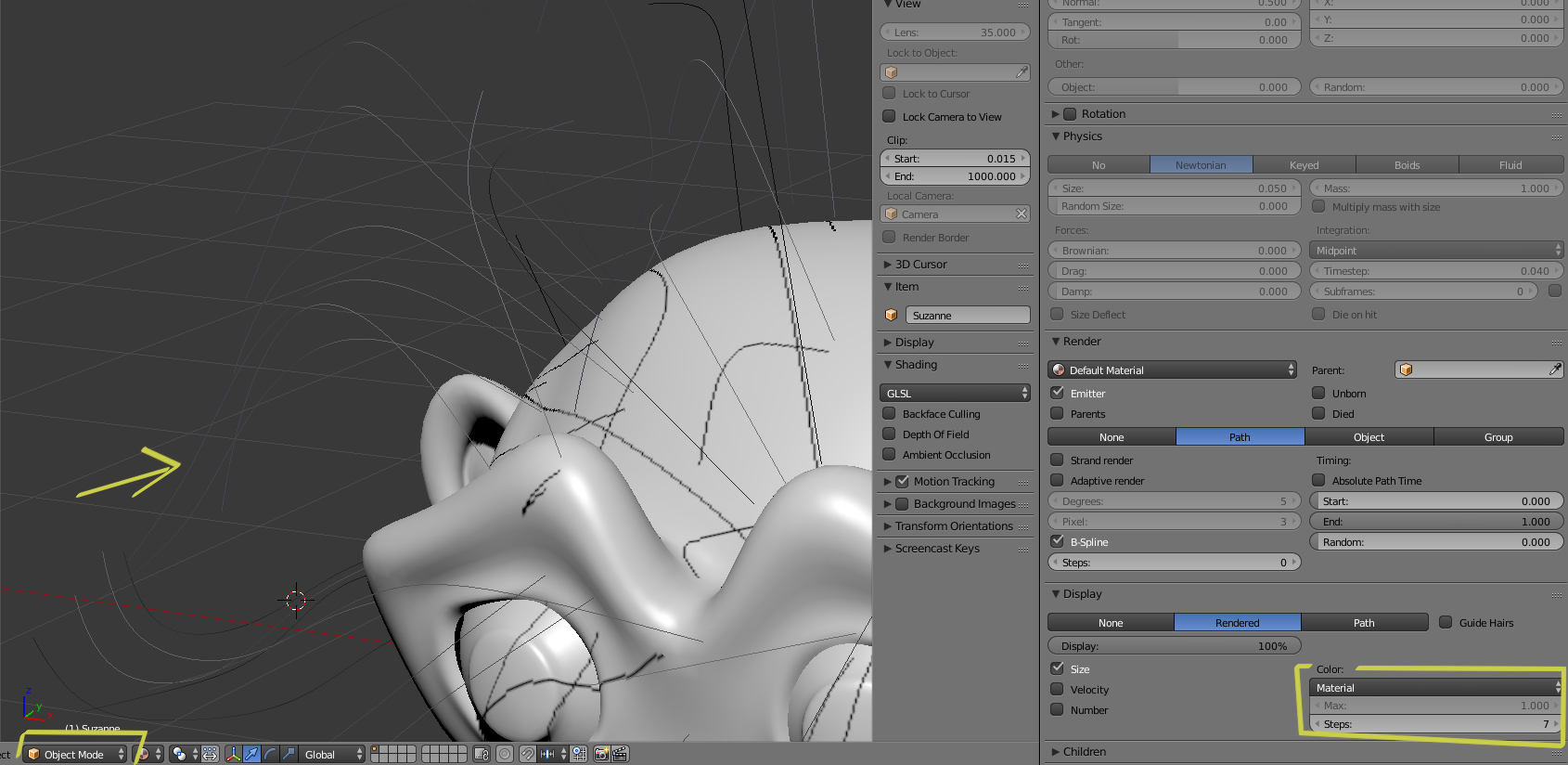The height and width of the screenshot is (765, 1568).
Task: Enable Backface Culling checkbox
Action: [889, 413]
